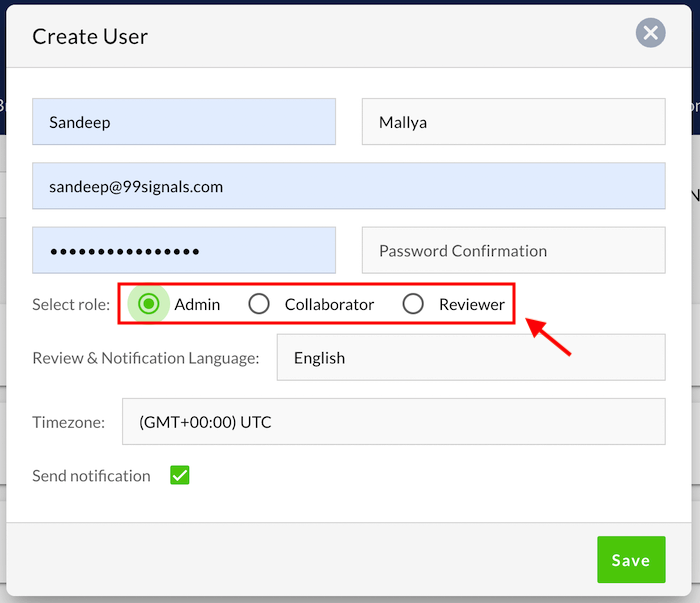The height and width of the screenshot is (603, 700).
Task: Open the Review & Notification Language dropdown
Action: [470, 358]
